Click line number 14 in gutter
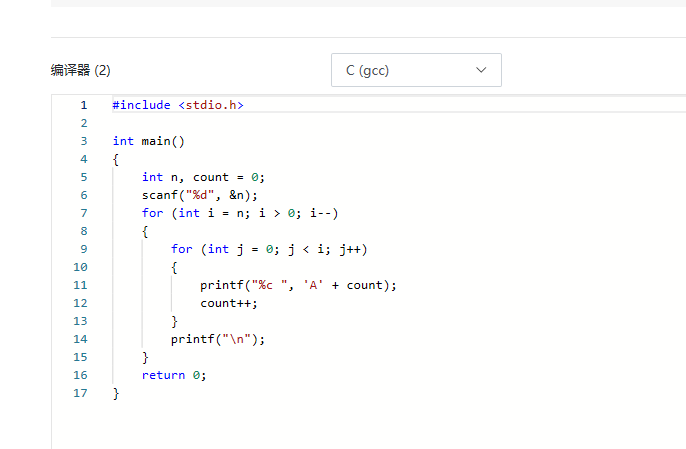Viewport: 686px width, 449px height. (80, 339)
